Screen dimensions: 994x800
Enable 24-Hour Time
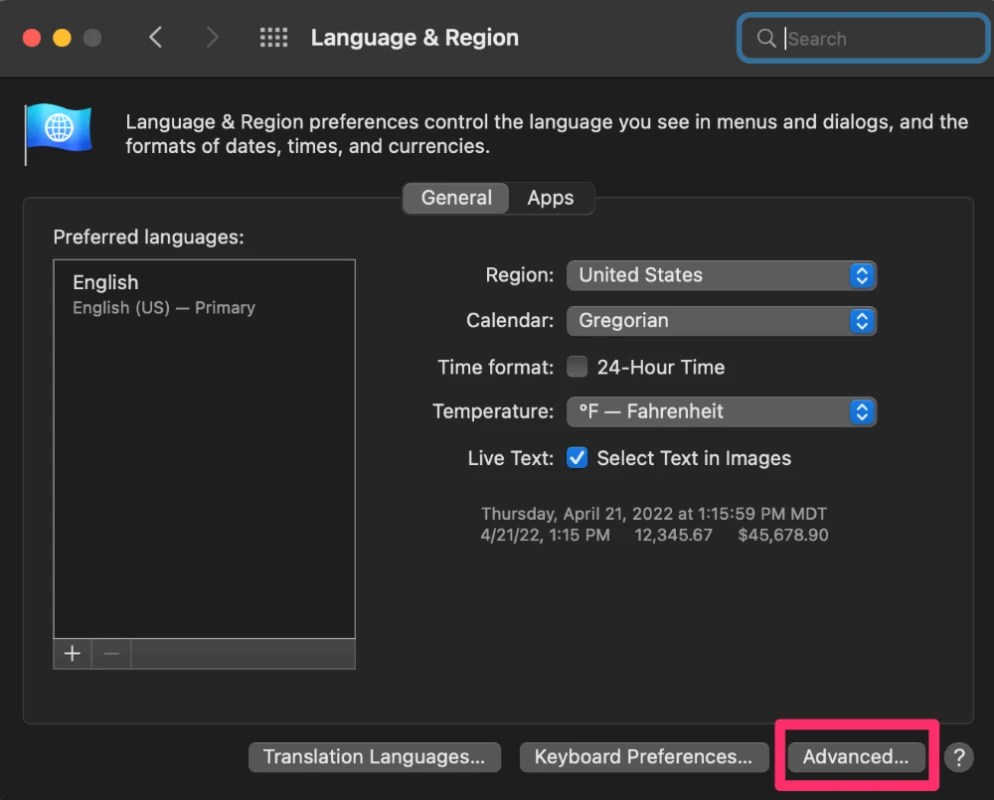pos(577,366)
